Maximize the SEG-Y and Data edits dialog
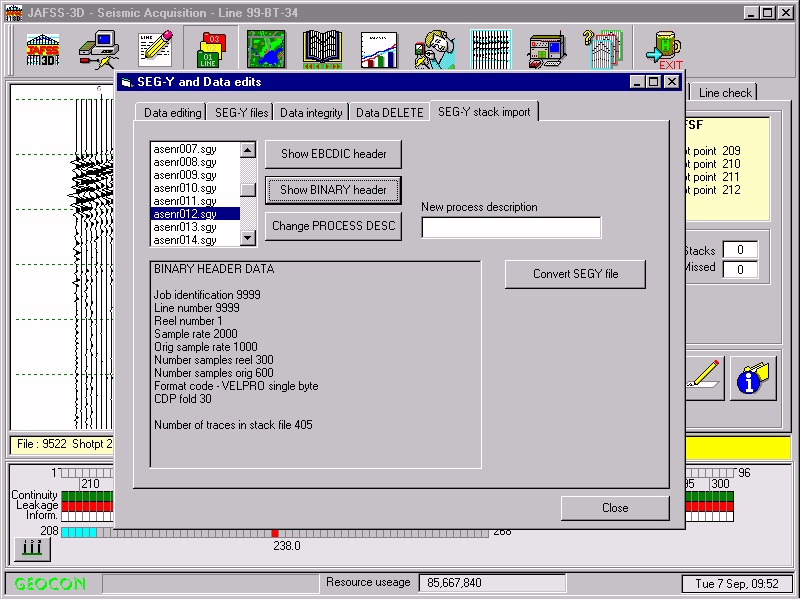The height and width of the screenshot is (600, 800). click(654, 82)
